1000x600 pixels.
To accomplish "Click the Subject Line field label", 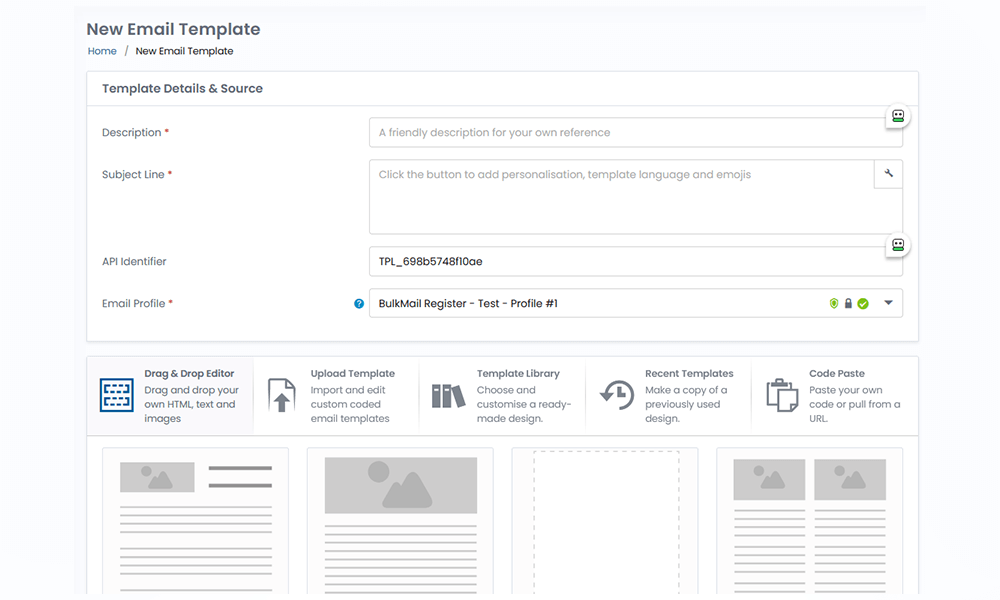I will (x=133, y=175).
